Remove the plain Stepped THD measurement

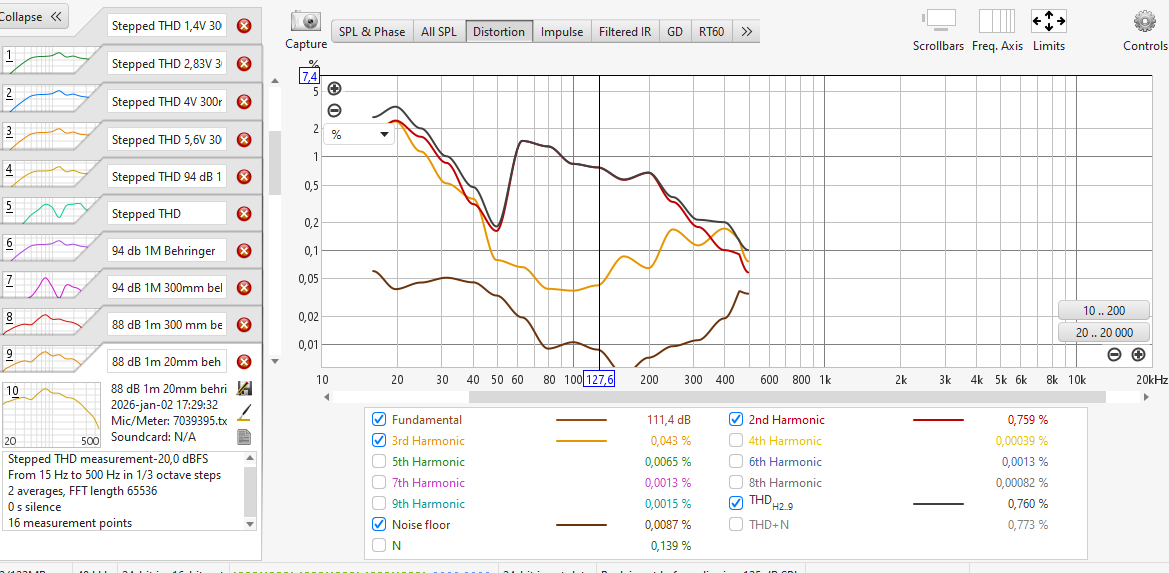(x=243, y=214)
